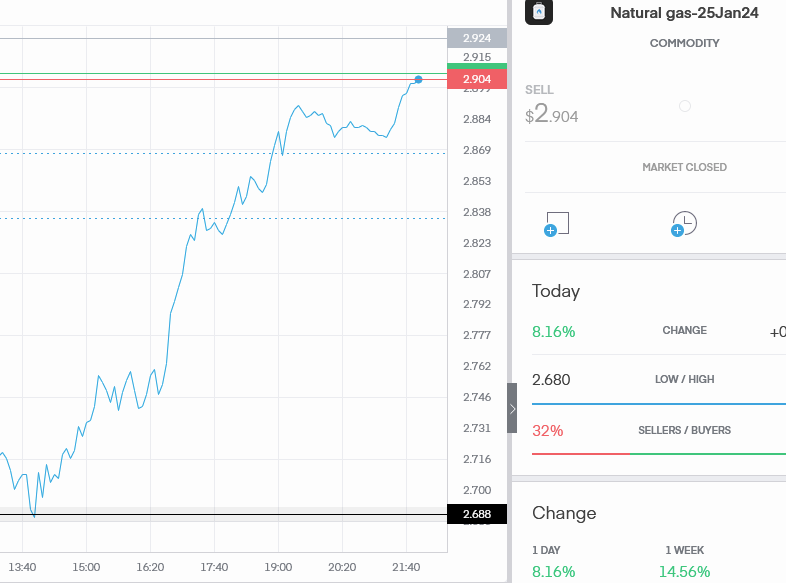Screen dimensions: 786x583
Task: Click the red 2.904 sell price tag
Action: click(x=477, y=79)
